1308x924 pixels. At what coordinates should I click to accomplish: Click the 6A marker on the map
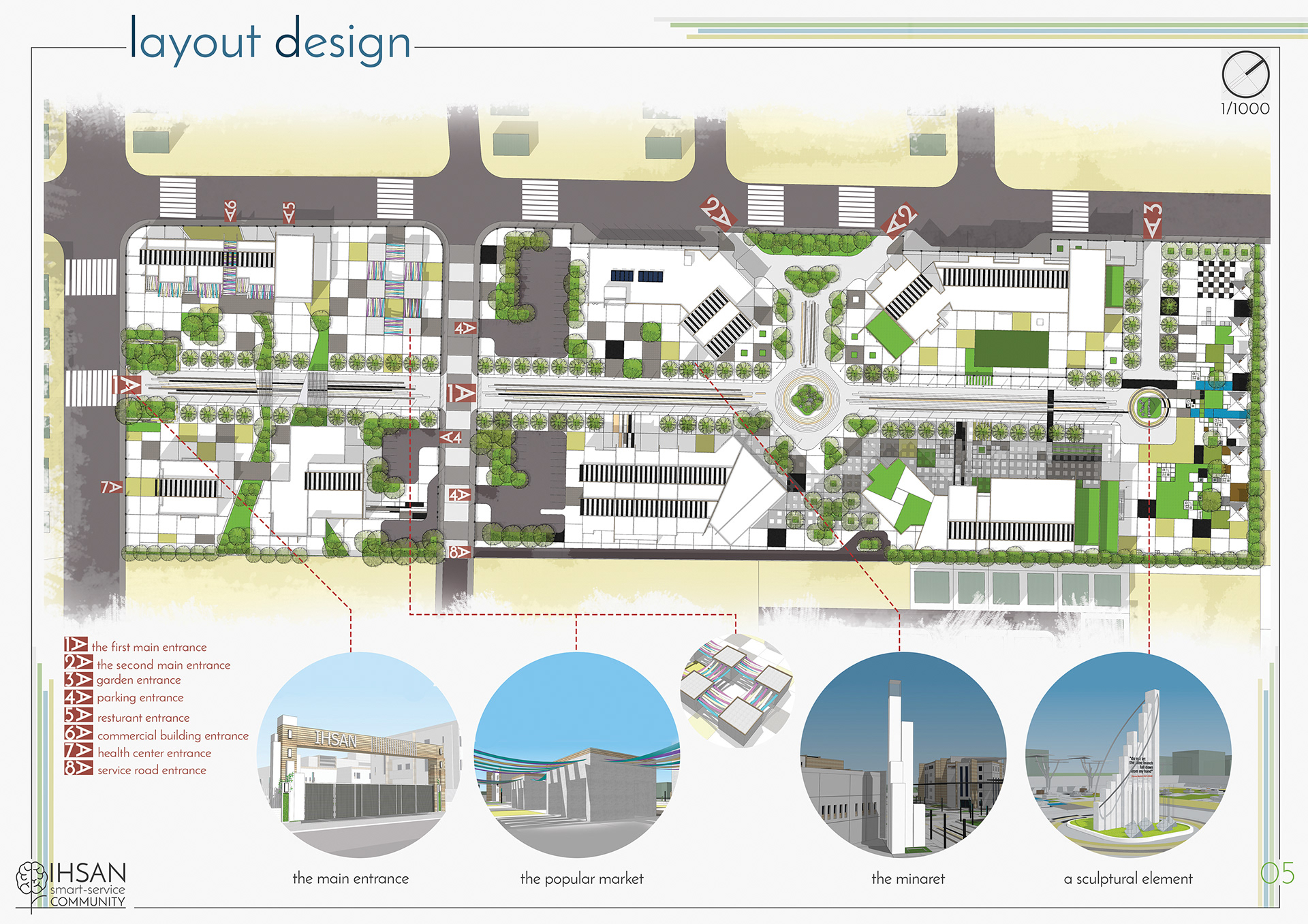pos(231,210)
